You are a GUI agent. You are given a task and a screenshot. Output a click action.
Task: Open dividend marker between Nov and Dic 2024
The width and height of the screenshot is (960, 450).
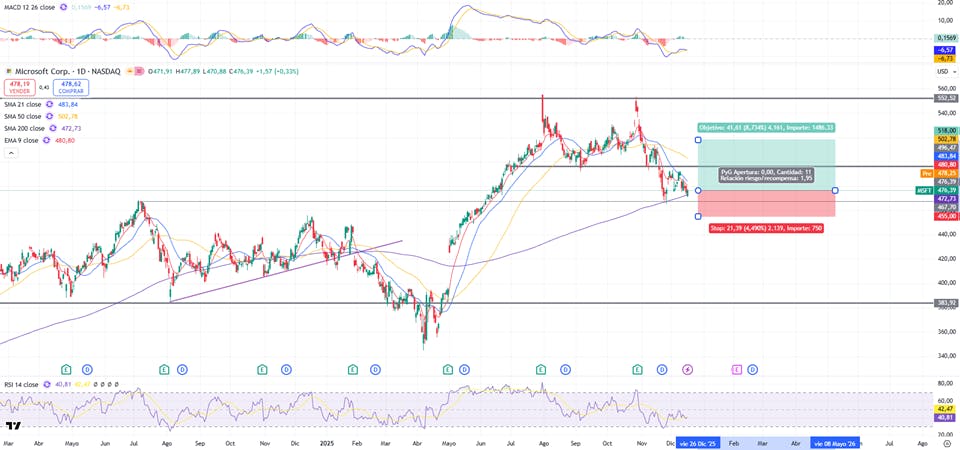coord(285,369)
